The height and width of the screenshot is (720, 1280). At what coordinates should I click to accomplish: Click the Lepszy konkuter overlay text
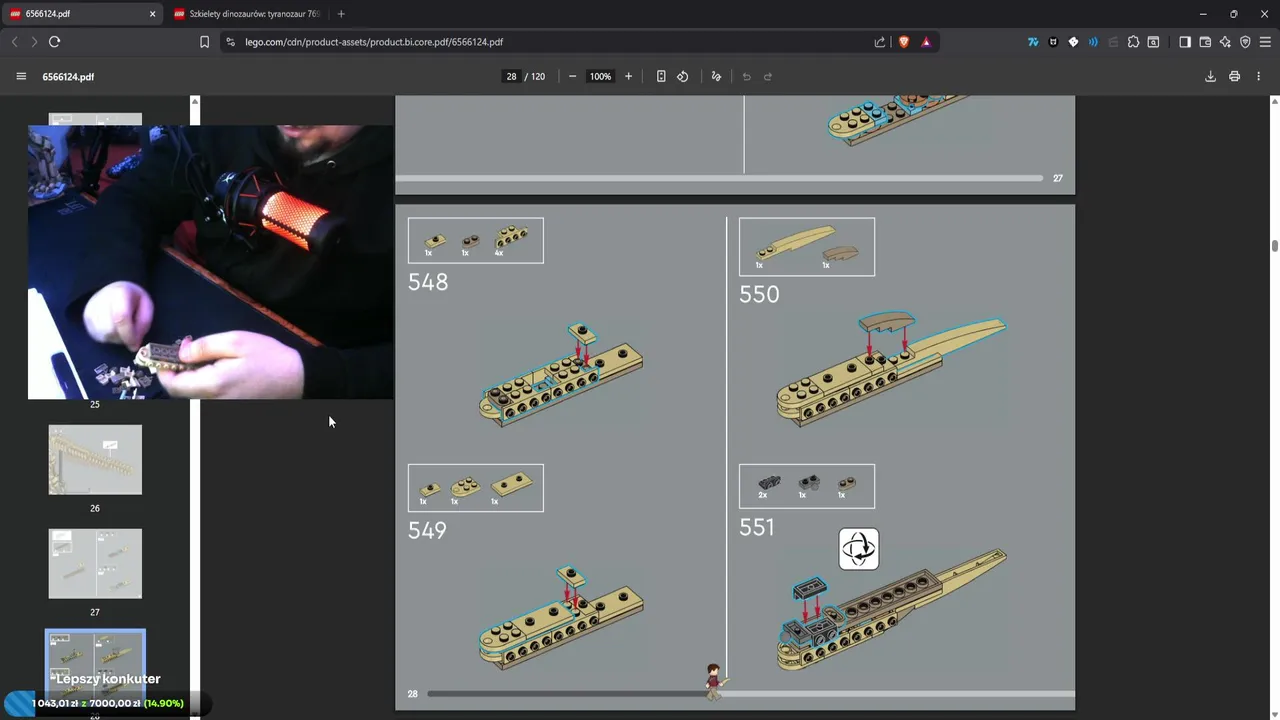click(108, 679)
